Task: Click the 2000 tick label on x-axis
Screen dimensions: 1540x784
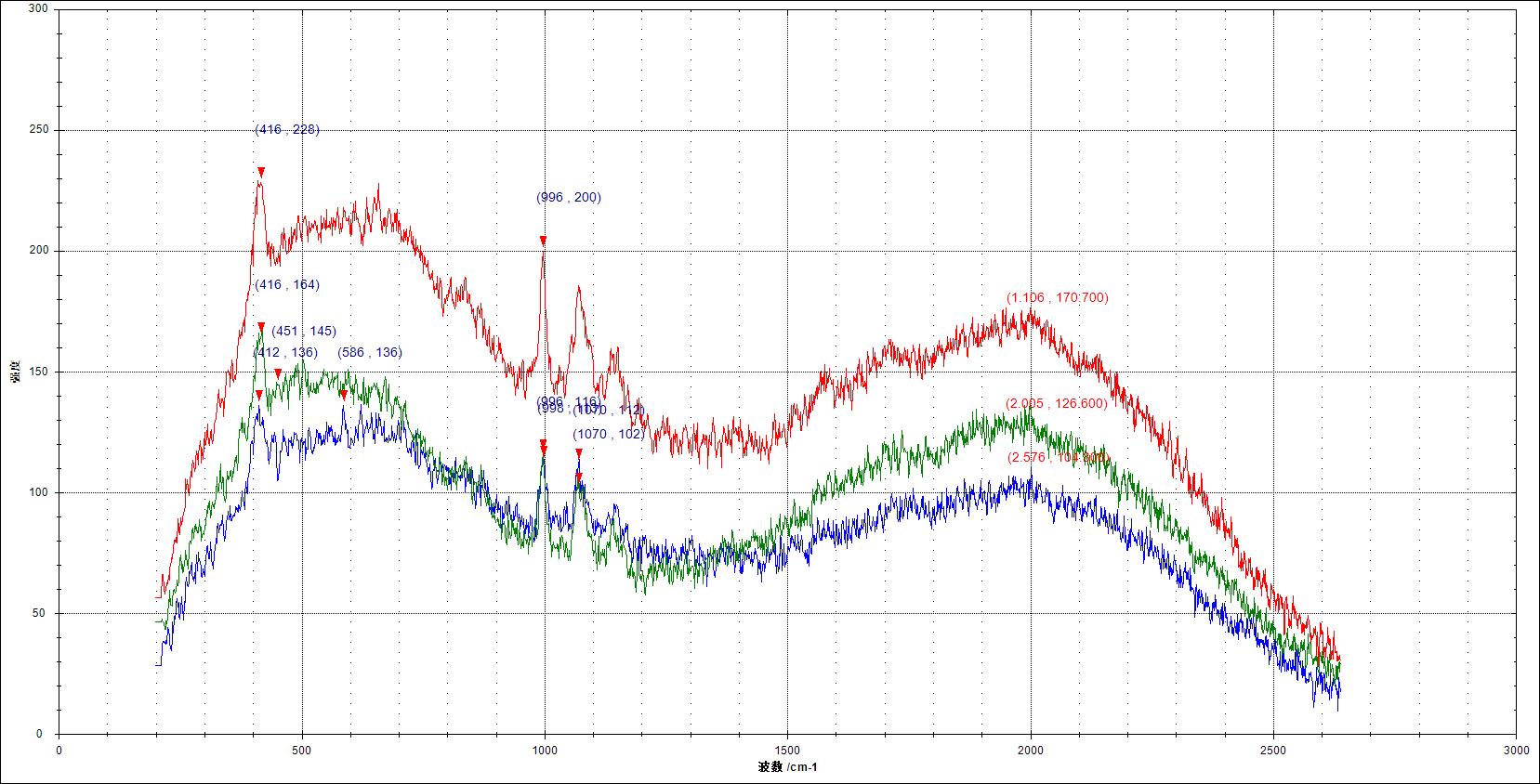Action: (1031, 750)
